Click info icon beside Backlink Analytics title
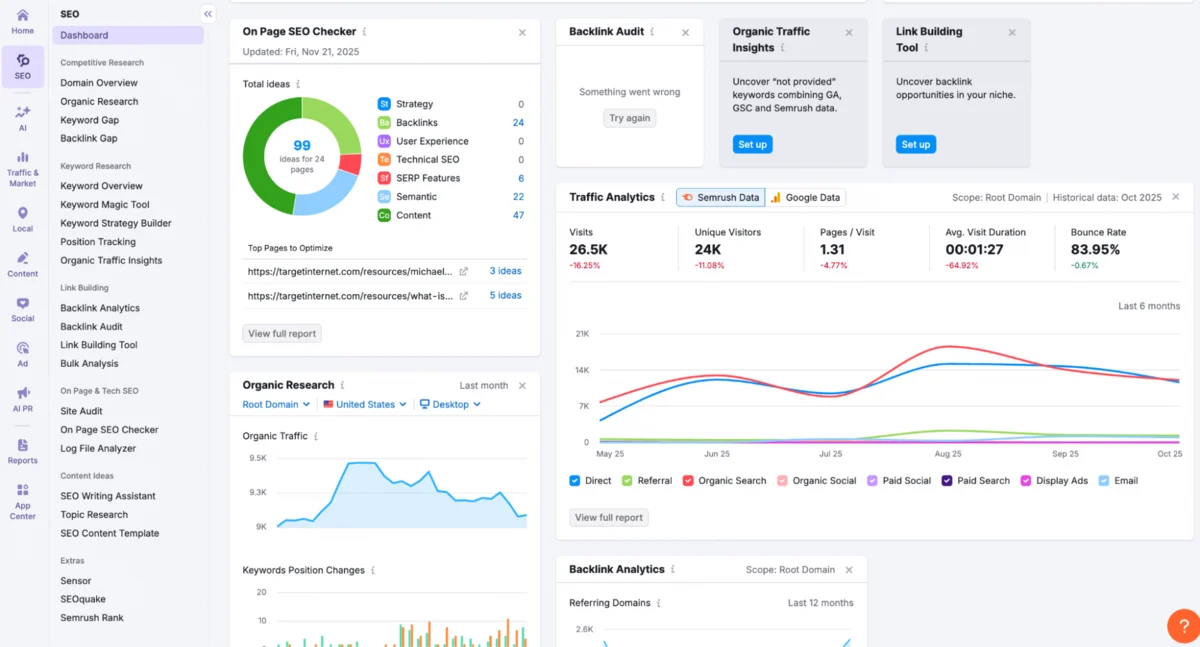The width and height of the screenshot is (1200, 647). (x=673, y=569)
